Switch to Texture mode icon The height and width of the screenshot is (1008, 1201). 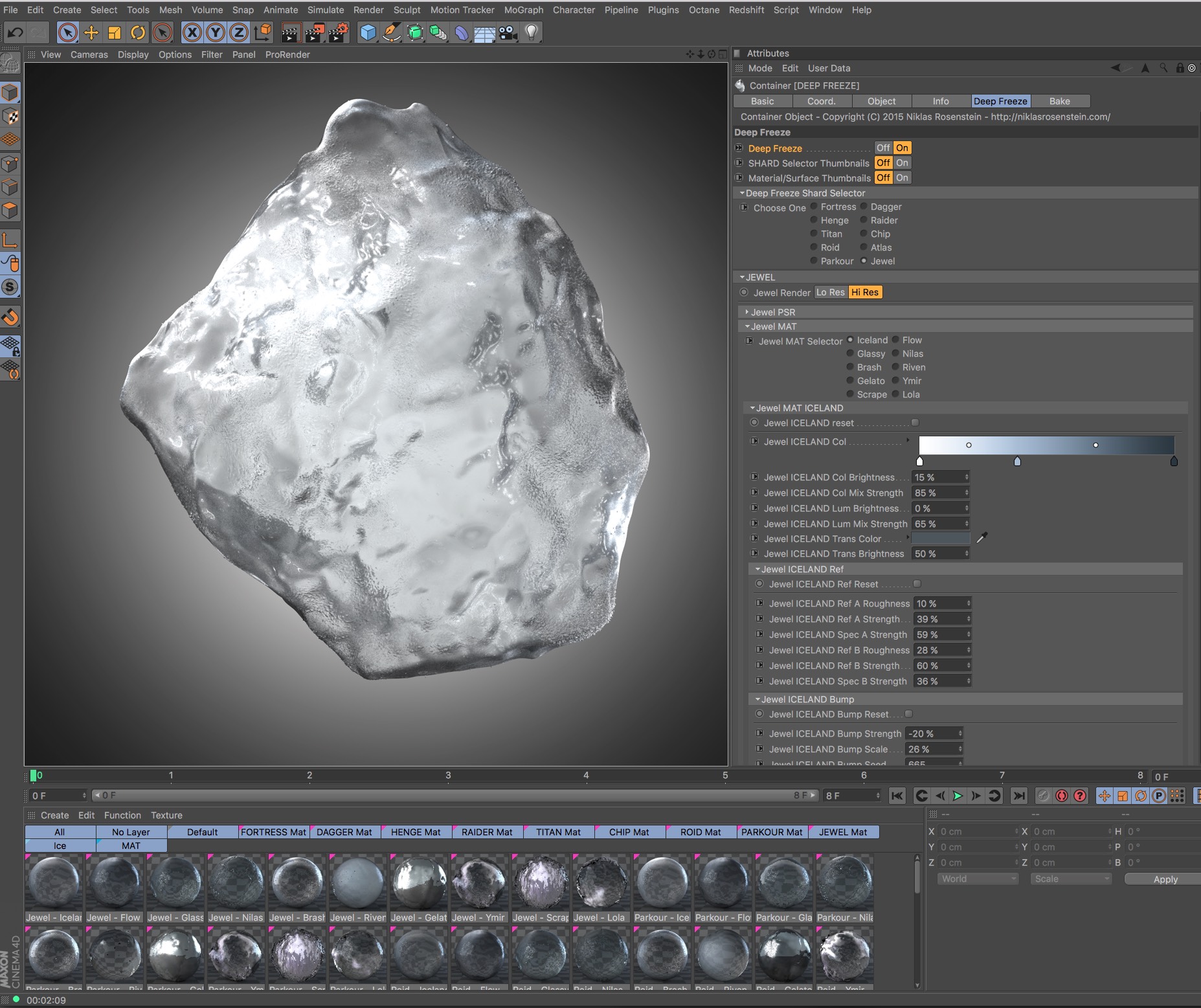coord(10,117)
